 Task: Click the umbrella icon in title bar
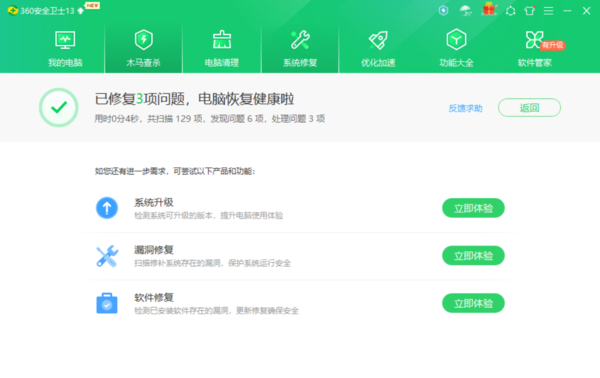point(466,10)
